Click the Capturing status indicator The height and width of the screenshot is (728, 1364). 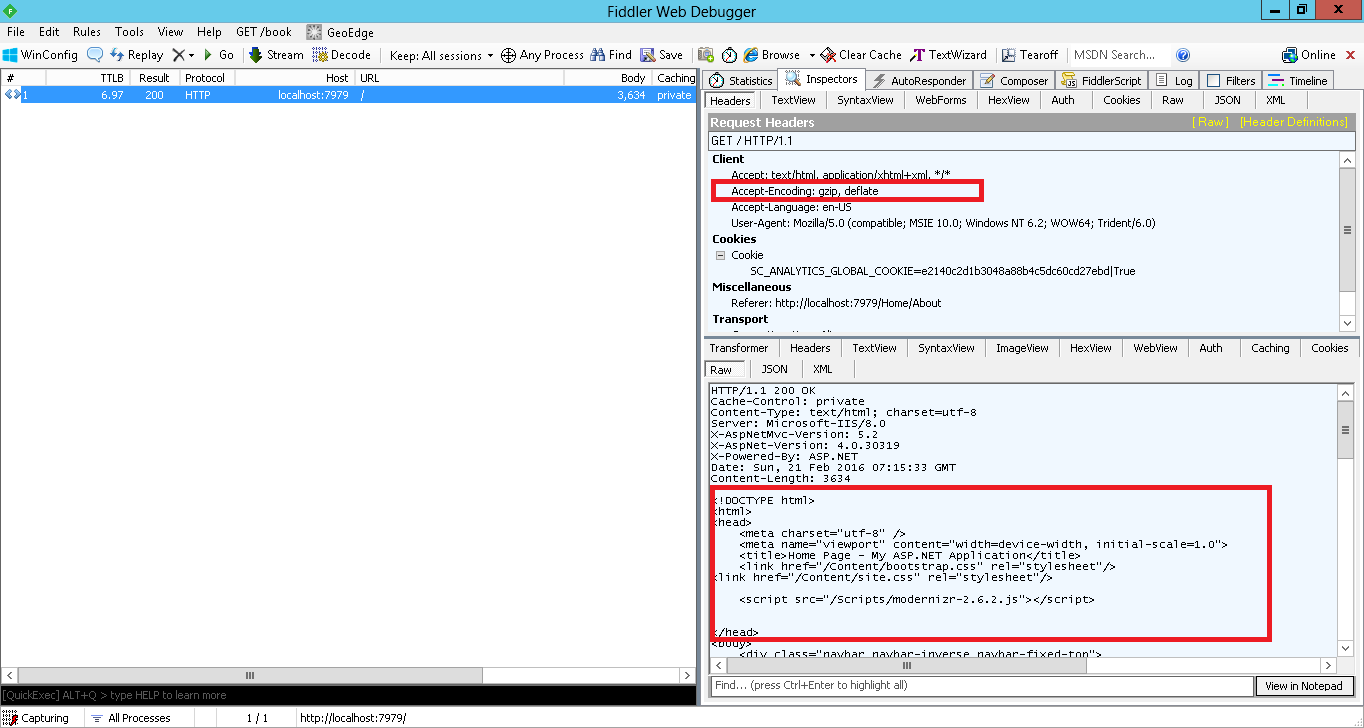pyautogui.click(x=36, y=718)
